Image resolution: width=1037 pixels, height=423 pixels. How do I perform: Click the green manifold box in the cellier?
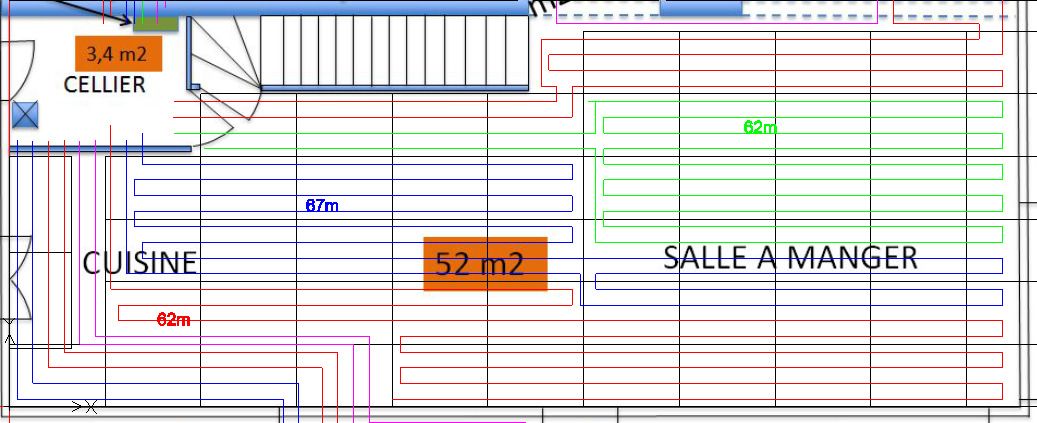(156, 24)
